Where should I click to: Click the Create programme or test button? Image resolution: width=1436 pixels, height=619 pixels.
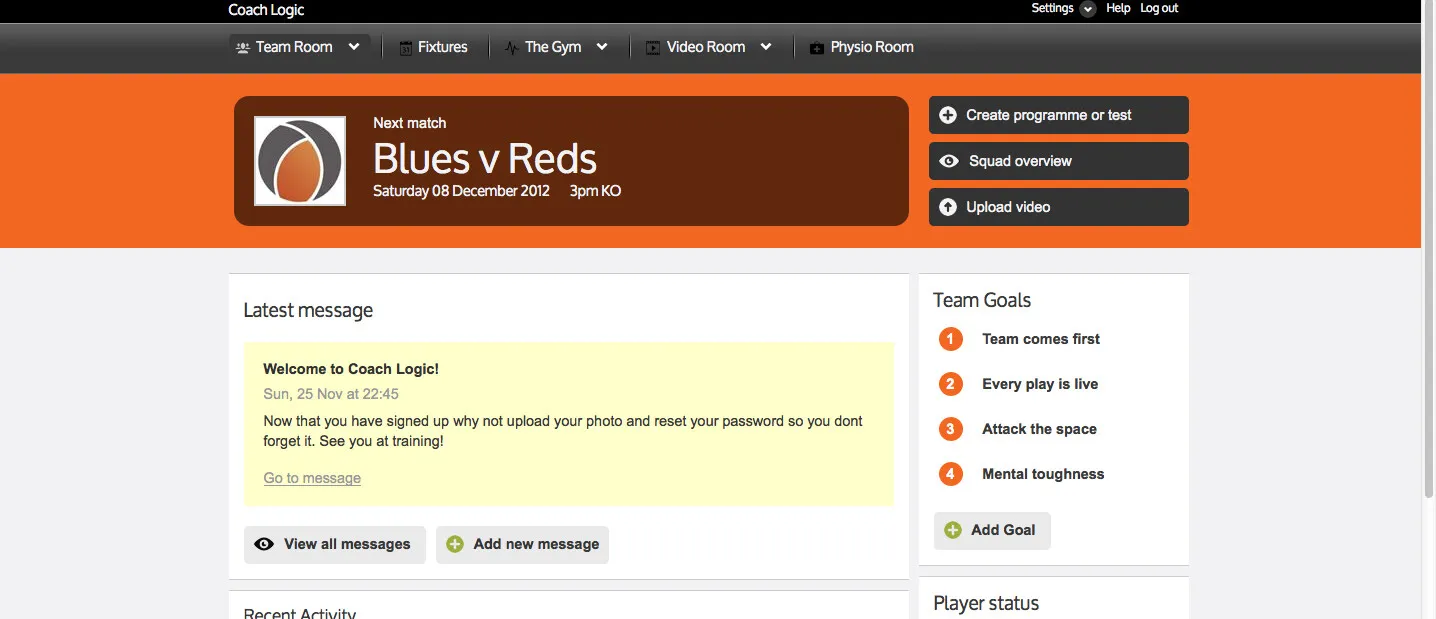(x=1059, y=115)
